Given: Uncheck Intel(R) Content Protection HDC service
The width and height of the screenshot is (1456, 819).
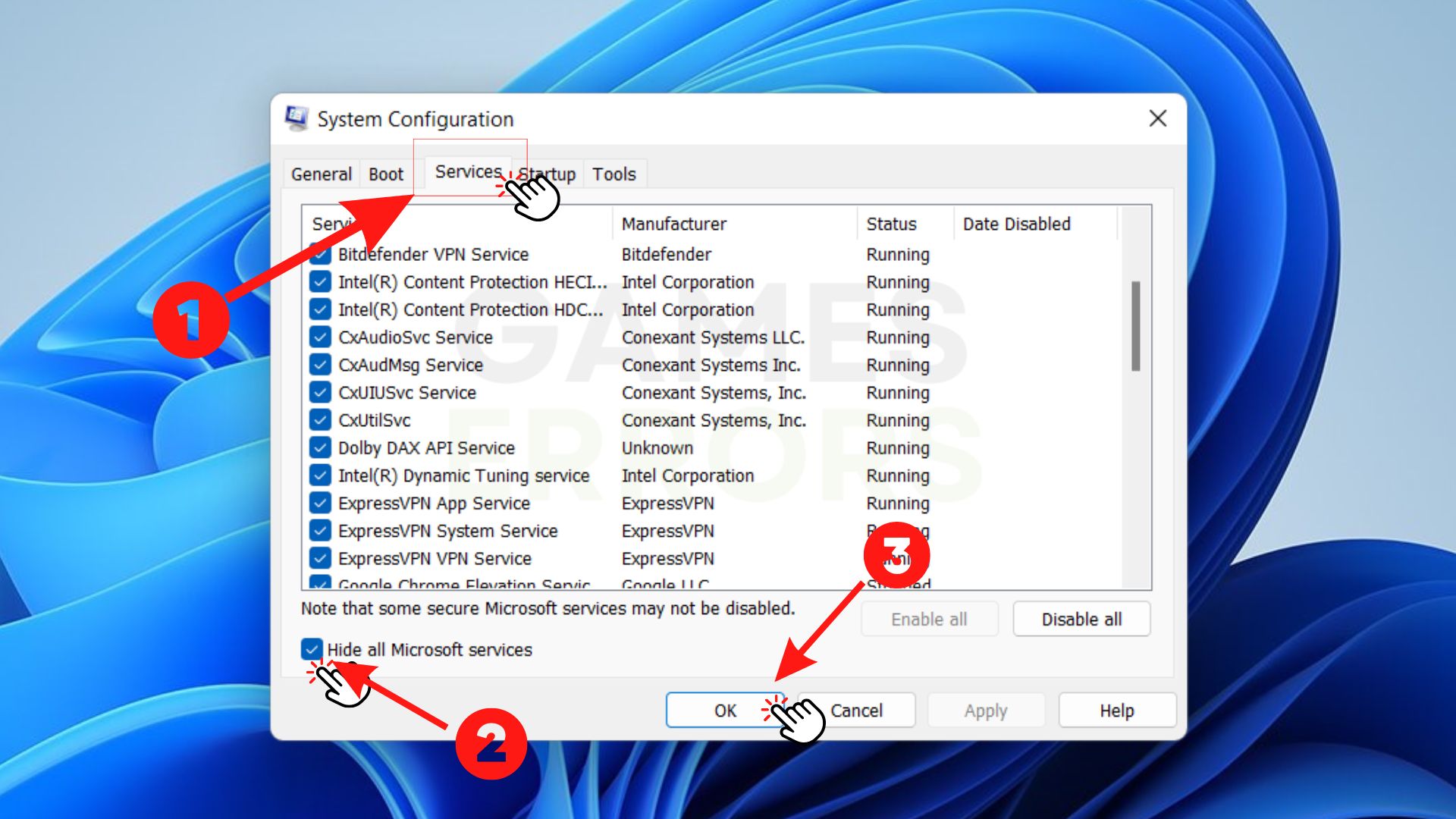Looking at the screenshot, I should 320,309.
